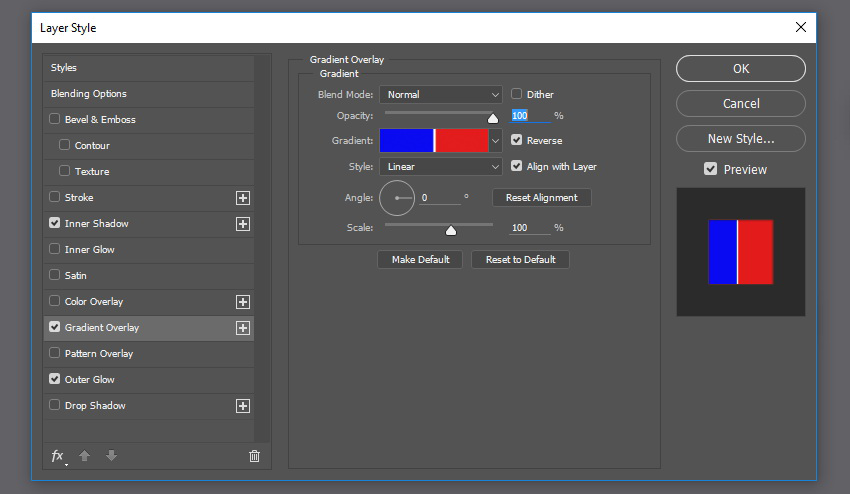Screen dimensions: 850x494
Task: Open the Blend Mode dropdown
Action: pyautogui.click(x=441, y=94)
